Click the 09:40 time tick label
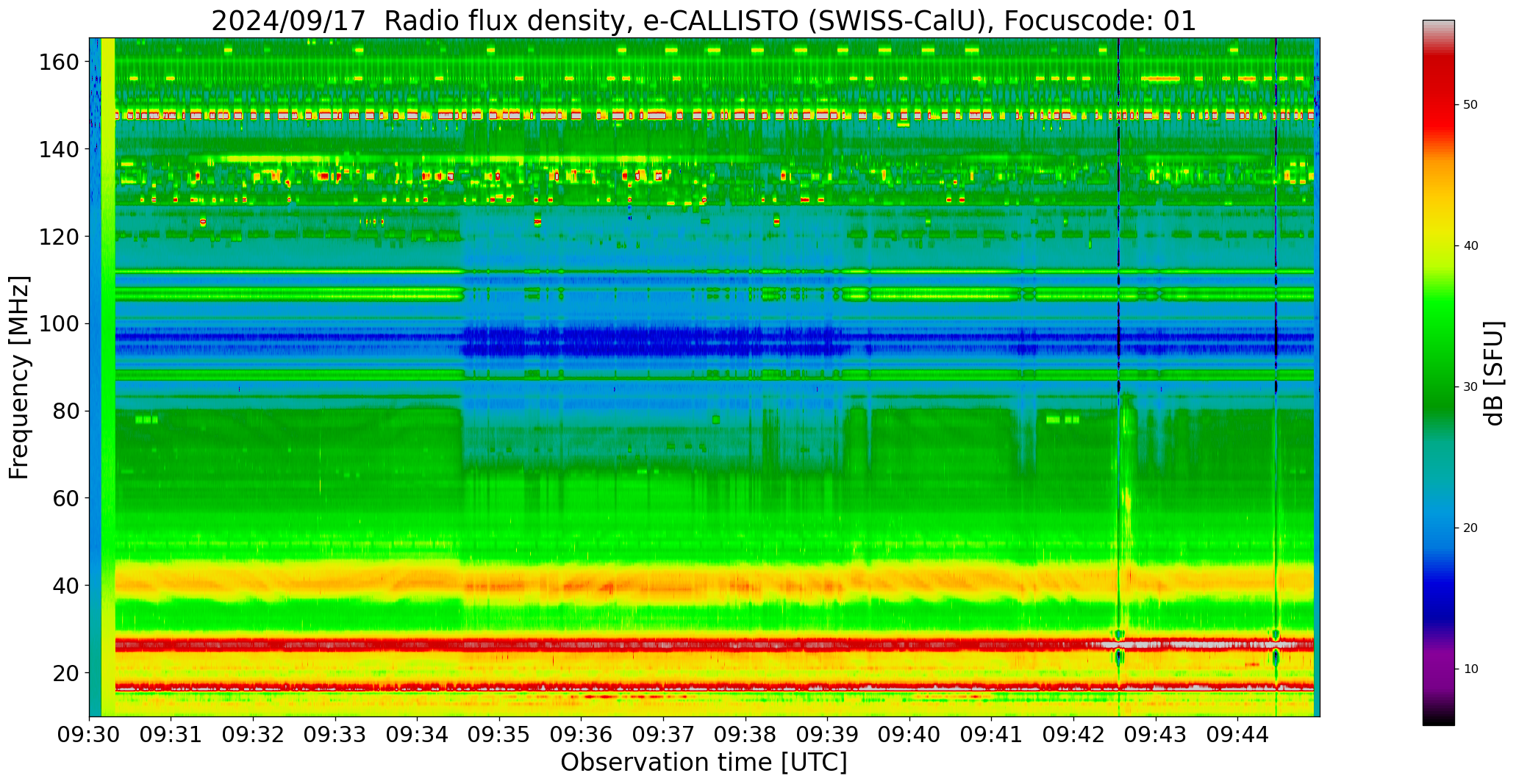The width and height of the screenshot is (1516, 784). pos(909,733)
